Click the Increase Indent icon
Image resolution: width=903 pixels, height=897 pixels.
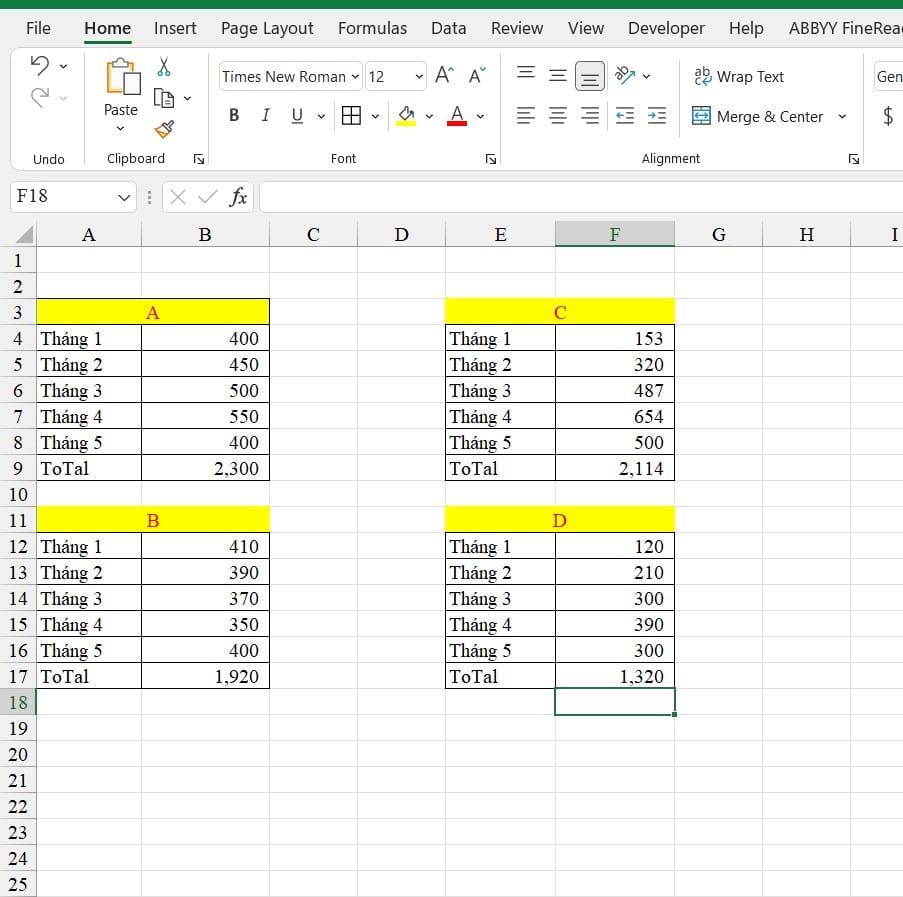point(657,116)
